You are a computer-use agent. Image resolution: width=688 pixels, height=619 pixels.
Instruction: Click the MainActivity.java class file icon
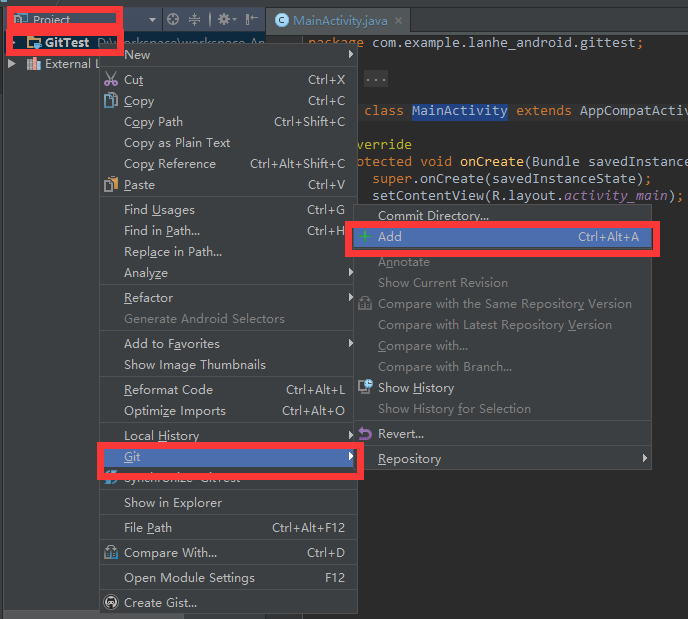tap(282, 20)
